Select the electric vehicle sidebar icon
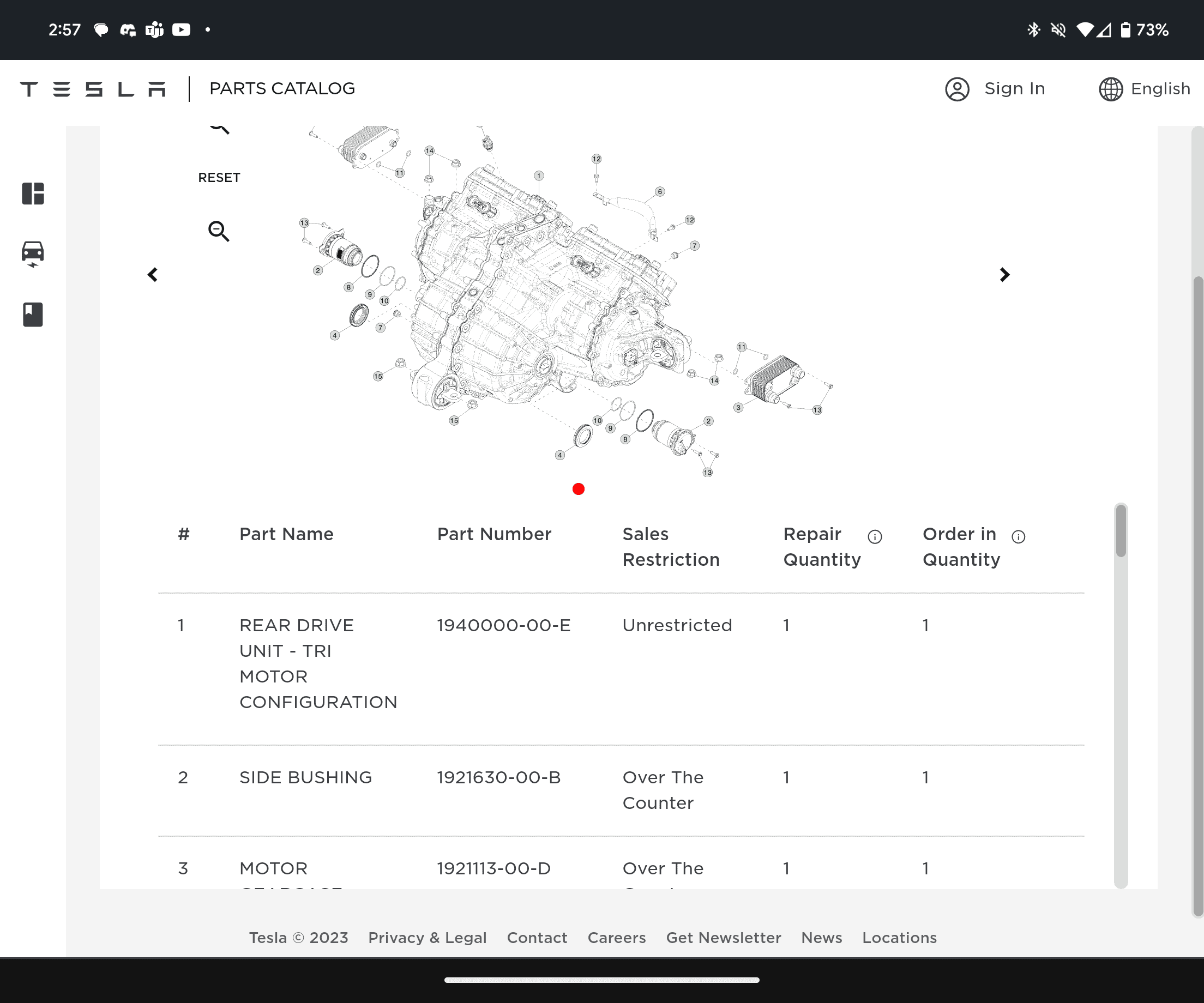The image size is (1204, 1003). click(x=33, y=253)
